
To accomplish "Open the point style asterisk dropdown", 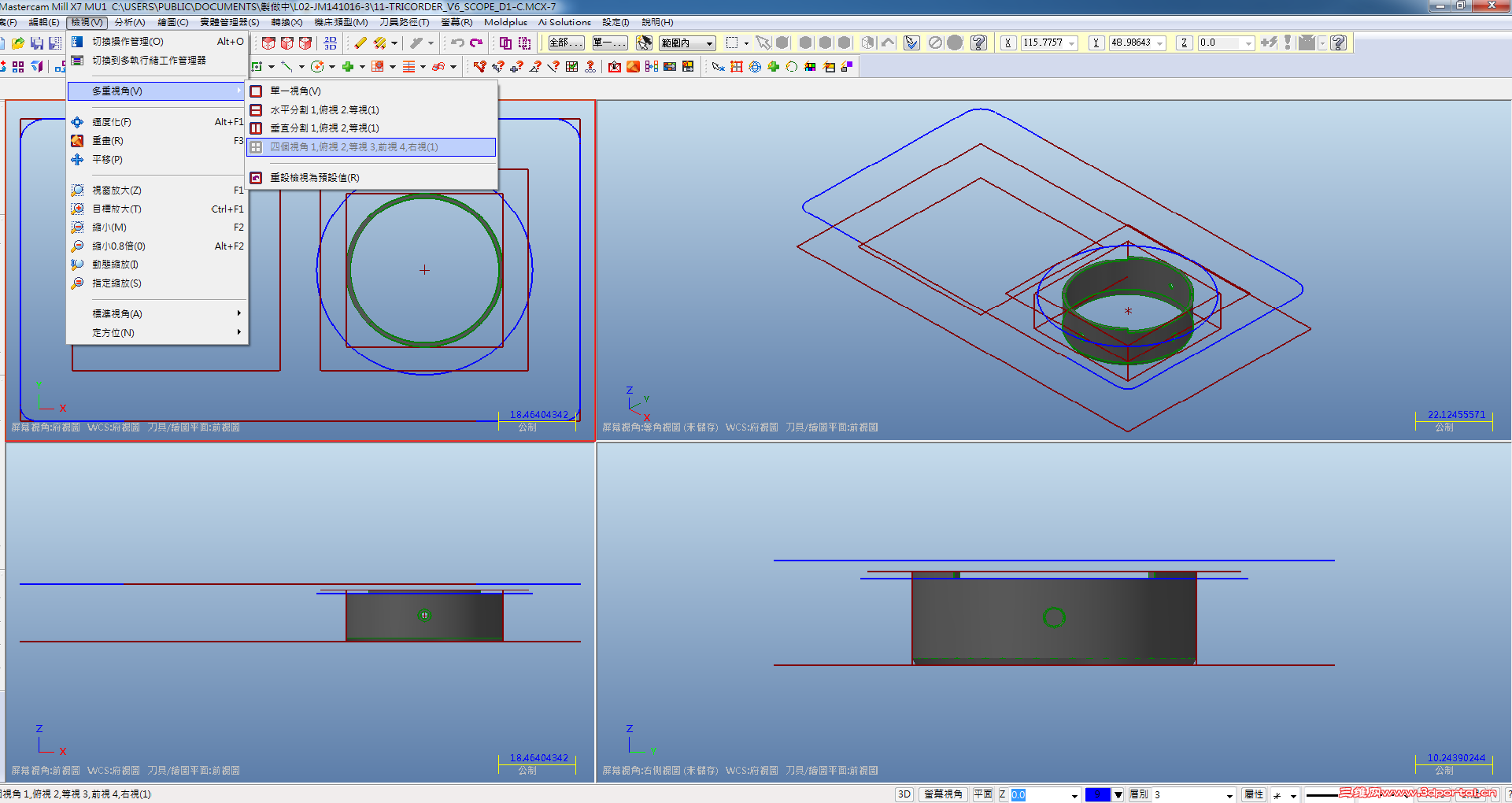I will [x=1293, y=795].
